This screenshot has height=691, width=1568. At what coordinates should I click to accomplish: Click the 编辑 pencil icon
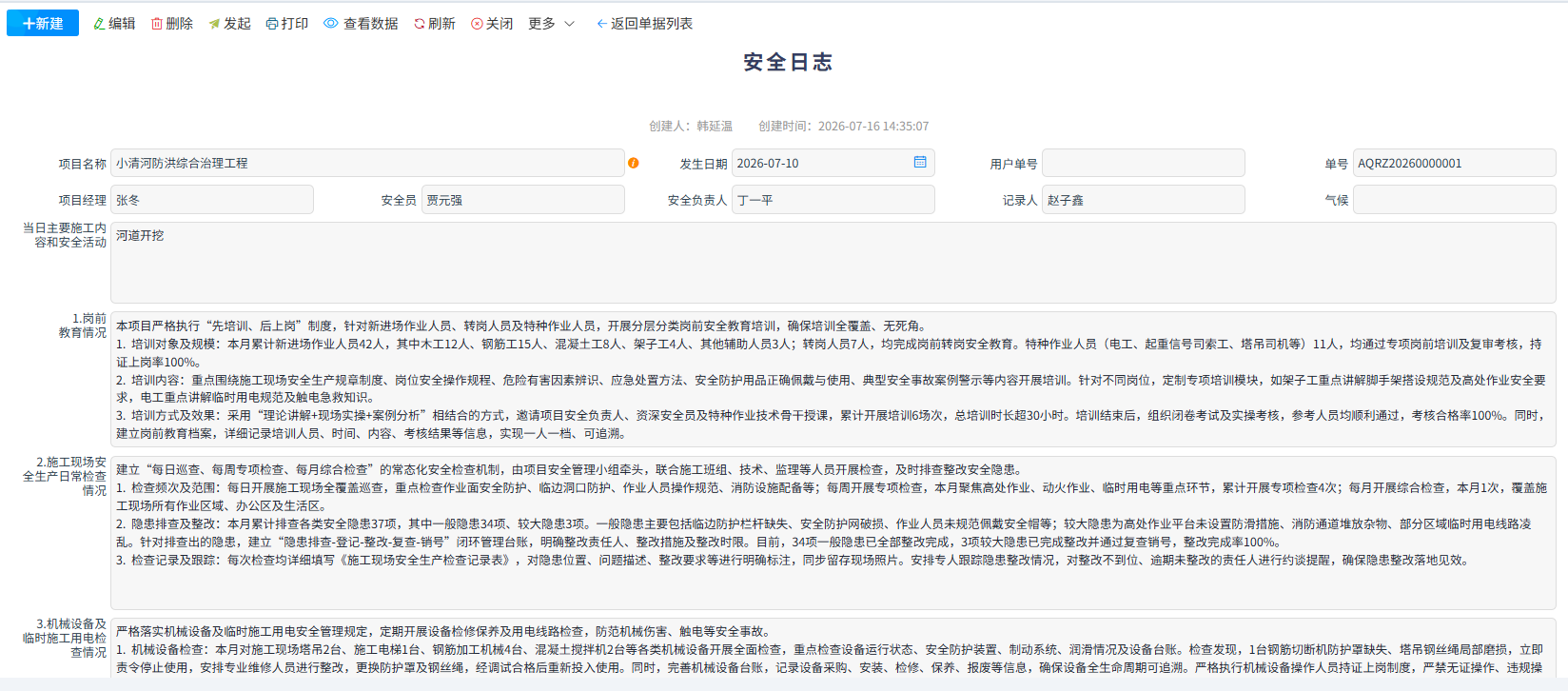[x=99, y=24]
